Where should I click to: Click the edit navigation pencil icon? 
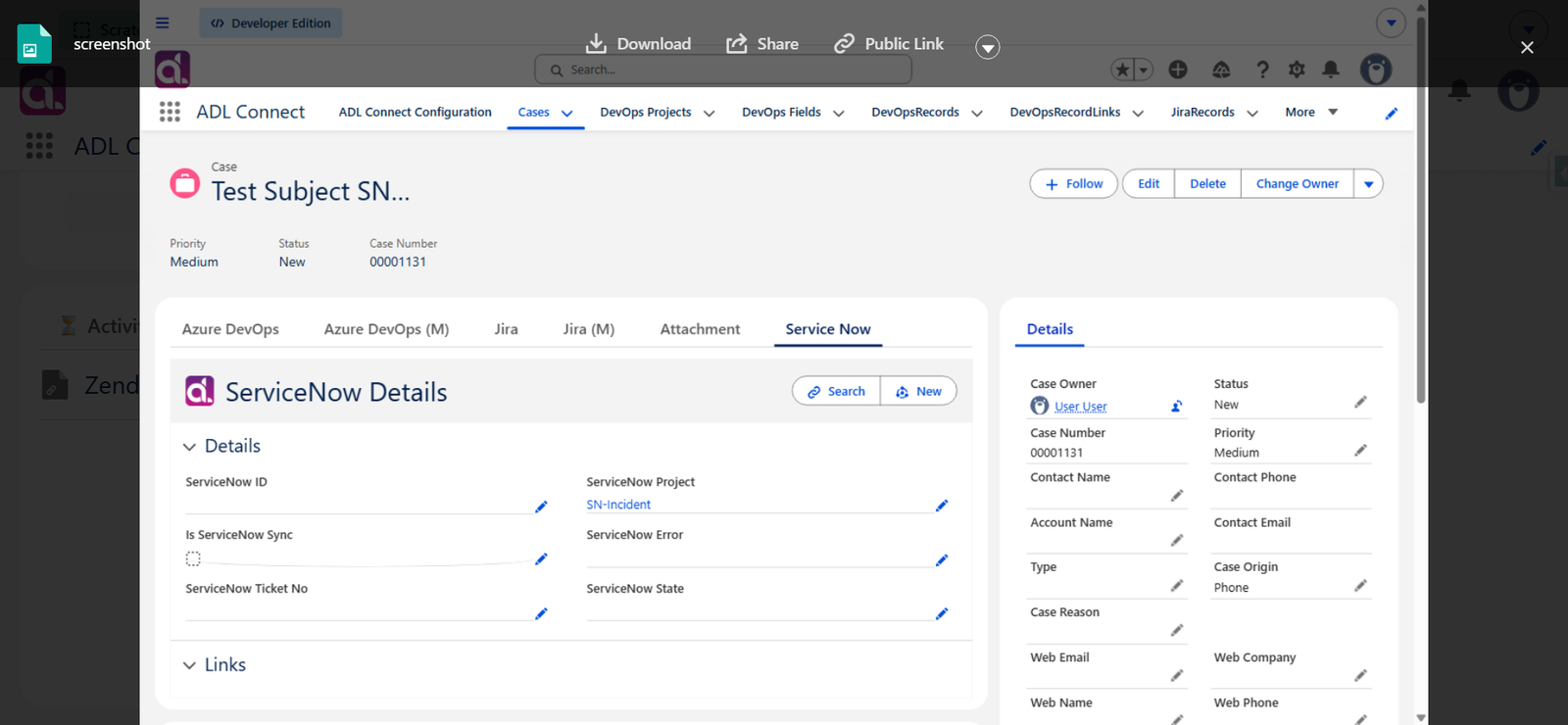[1391, 114]
